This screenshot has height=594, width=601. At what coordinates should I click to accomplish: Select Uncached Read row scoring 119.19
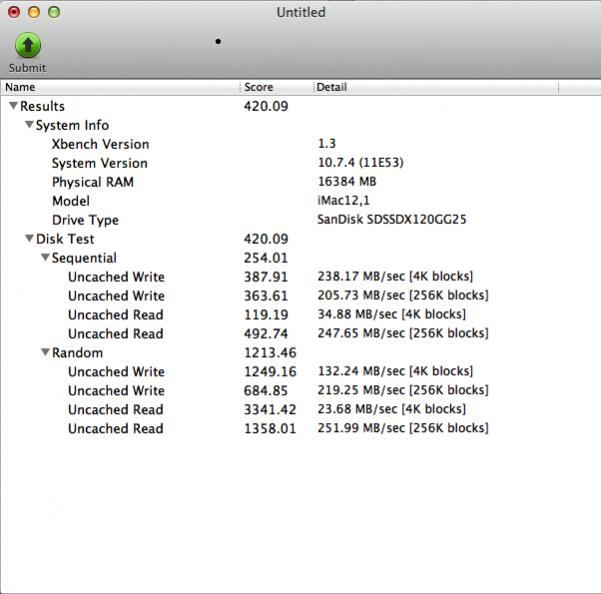pyautogui.click(x=300, y=315)
